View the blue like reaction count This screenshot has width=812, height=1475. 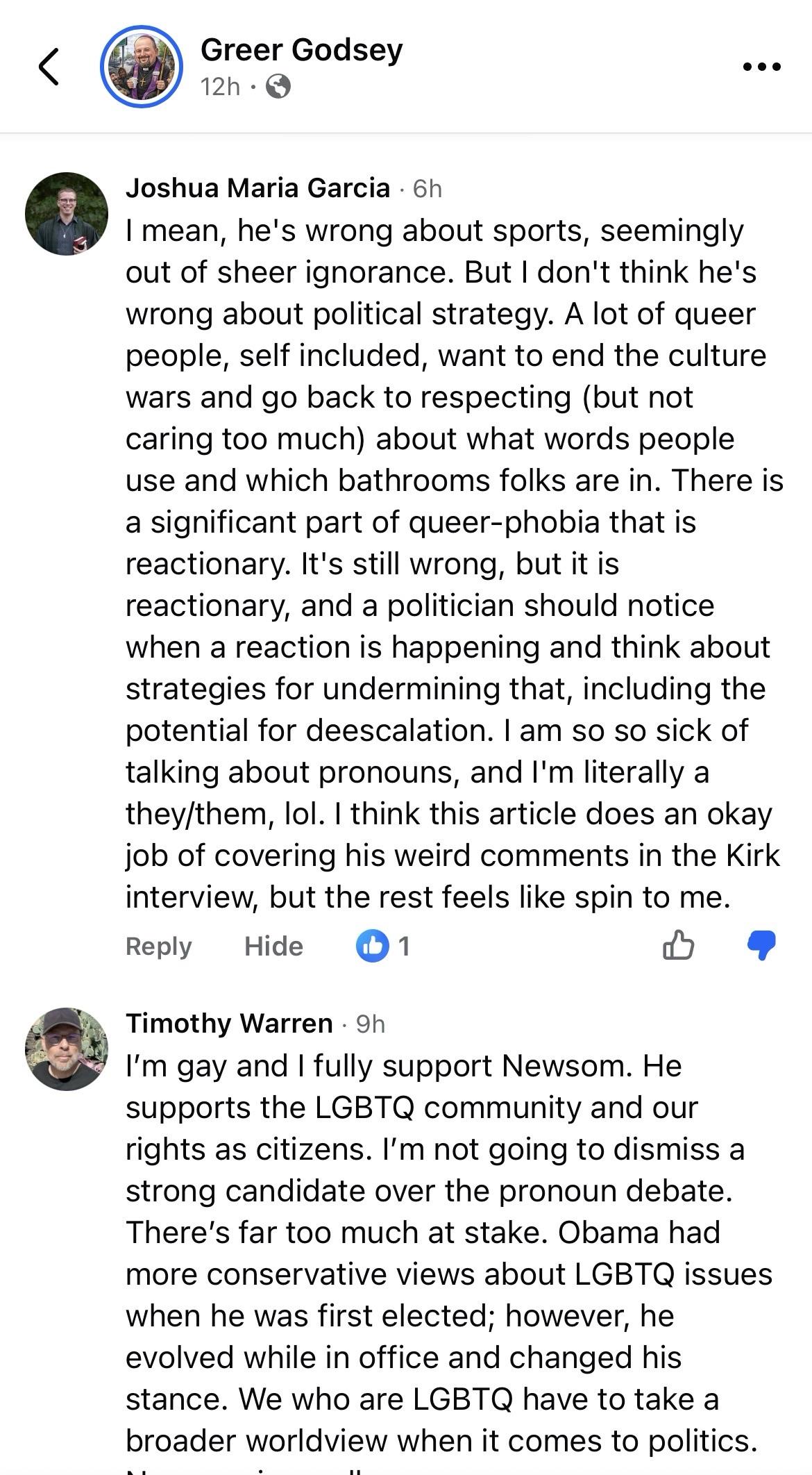pyautogui.click(x=373, y=946)
